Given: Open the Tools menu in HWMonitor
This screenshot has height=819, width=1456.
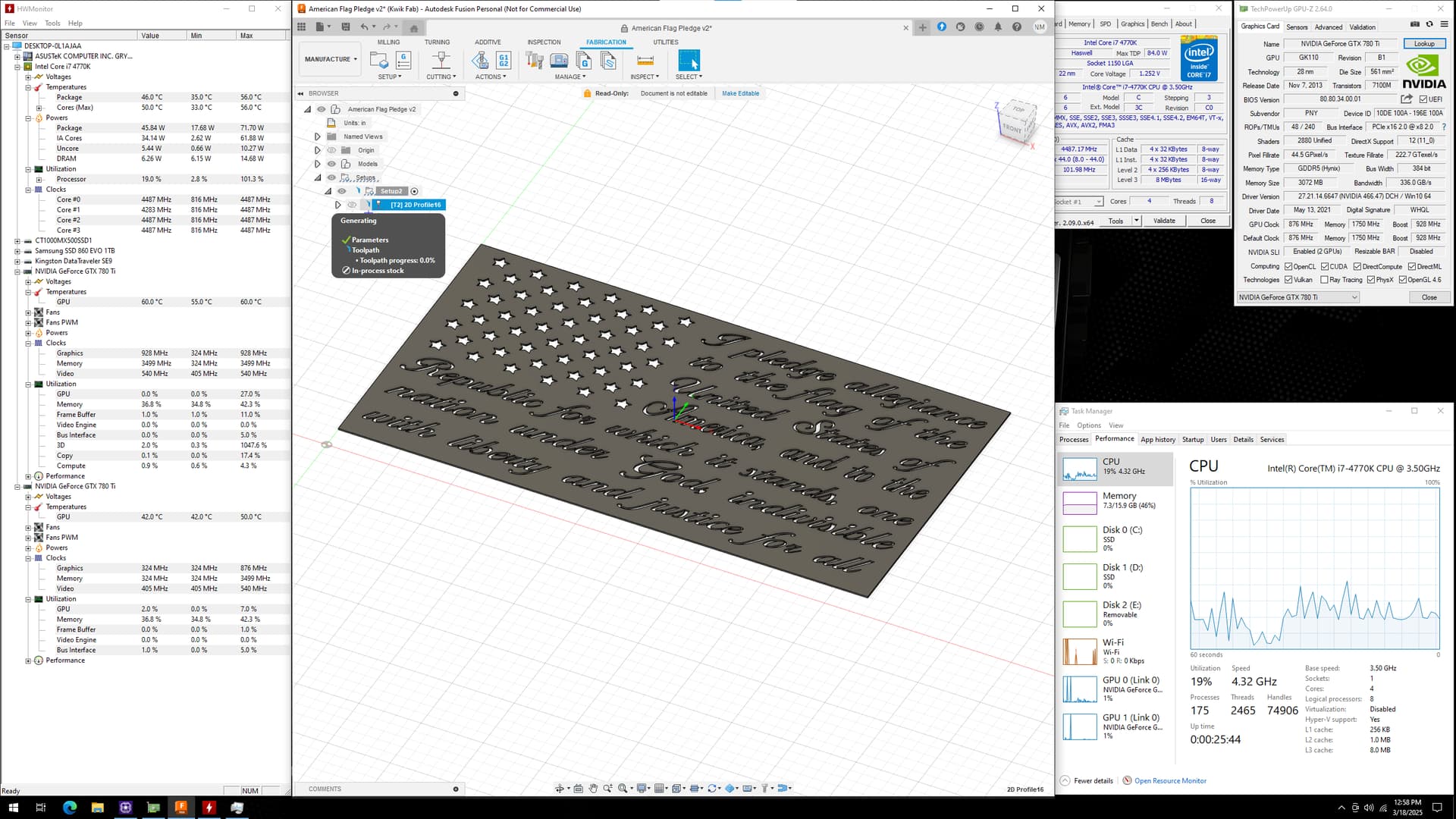Looking at the screenshot, I should point(52,24).
